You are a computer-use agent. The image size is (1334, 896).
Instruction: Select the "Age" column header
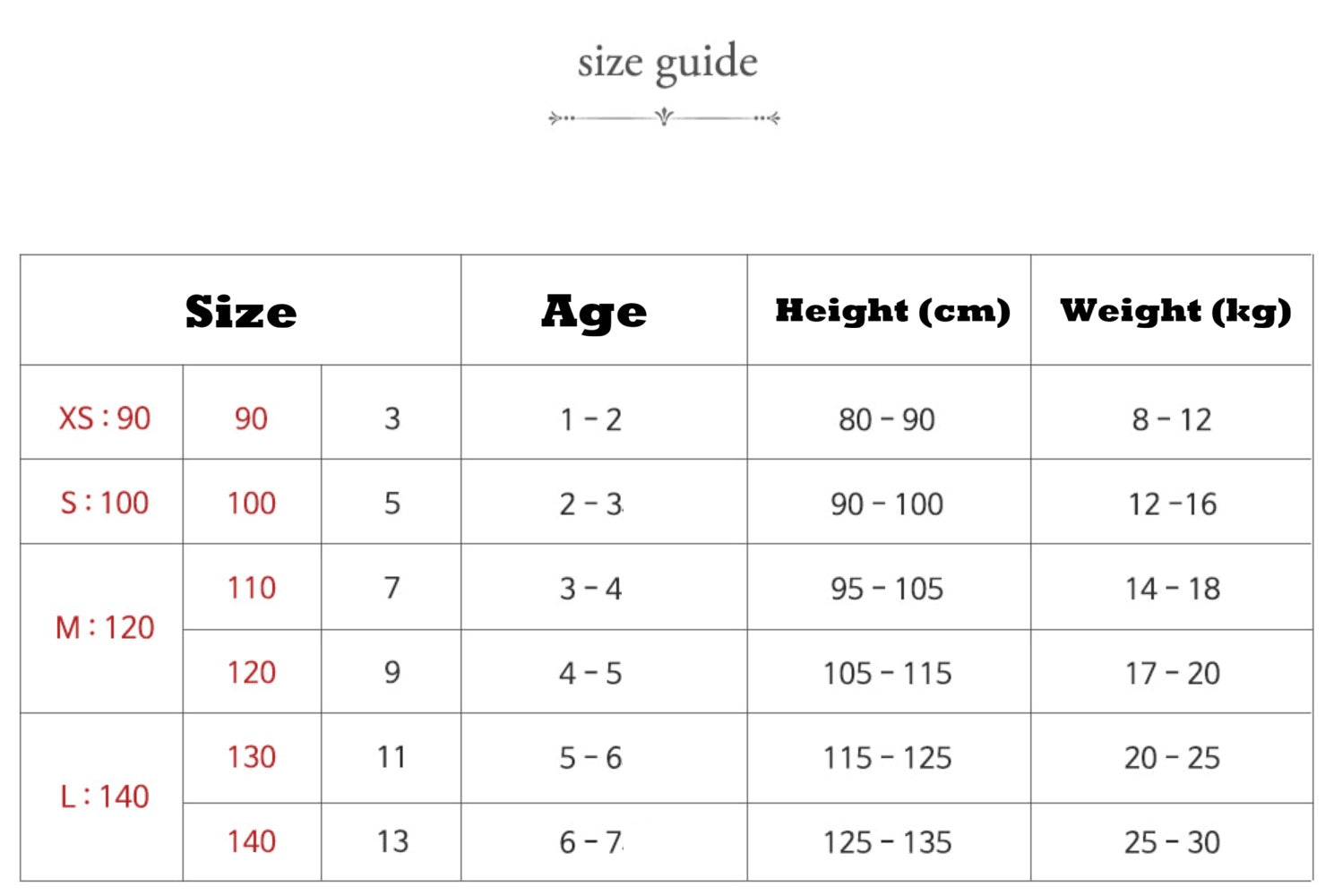pos(594,312)
